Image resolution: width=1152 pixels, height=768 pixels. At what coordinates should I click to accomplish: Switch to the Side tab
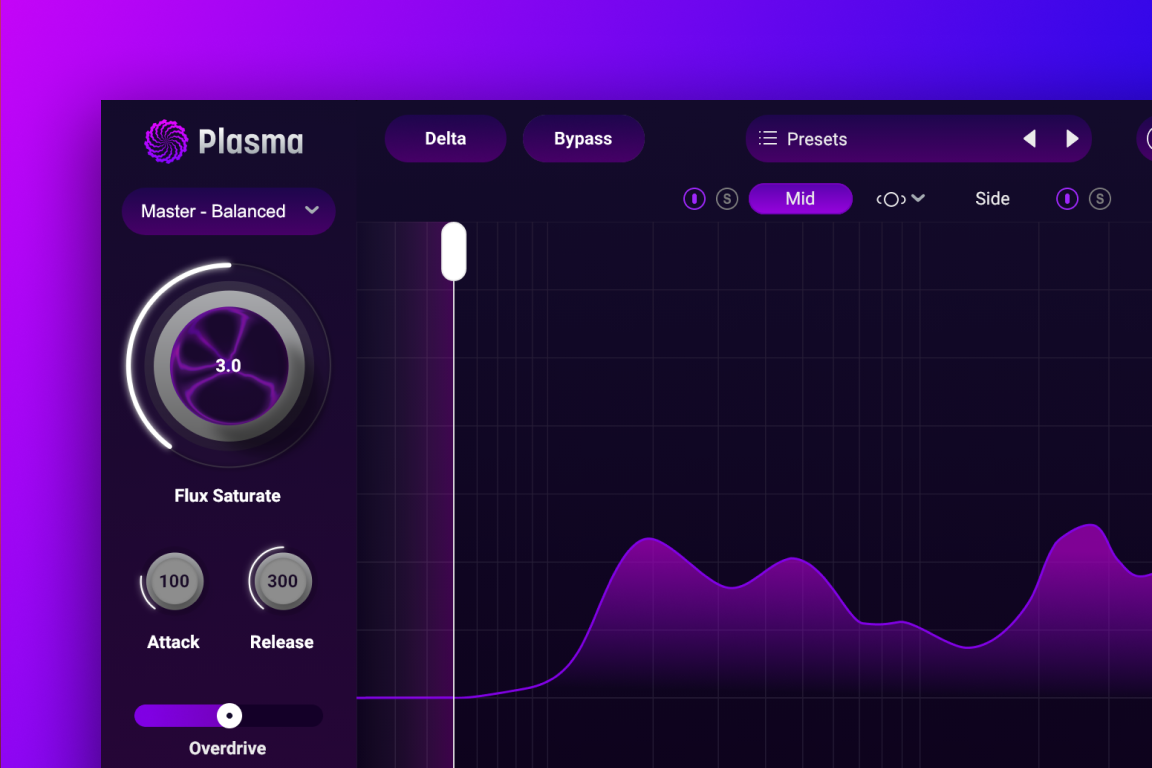click(x=992, y=198)
